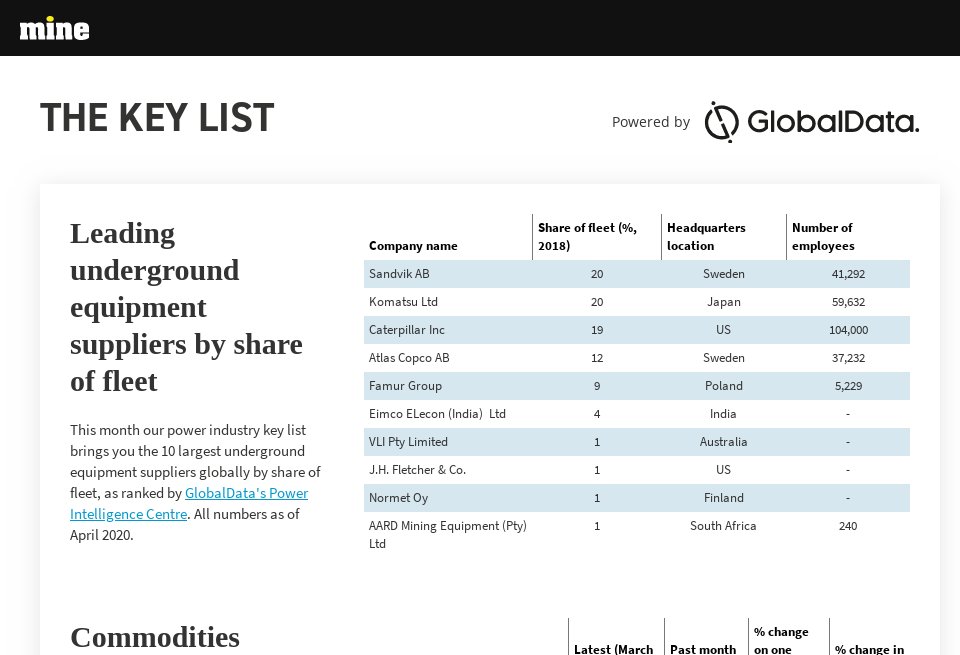Image resolution: width=960 pixels, height=655 pixels.
Task: Select the Normet Oy row
Action: 637,498
